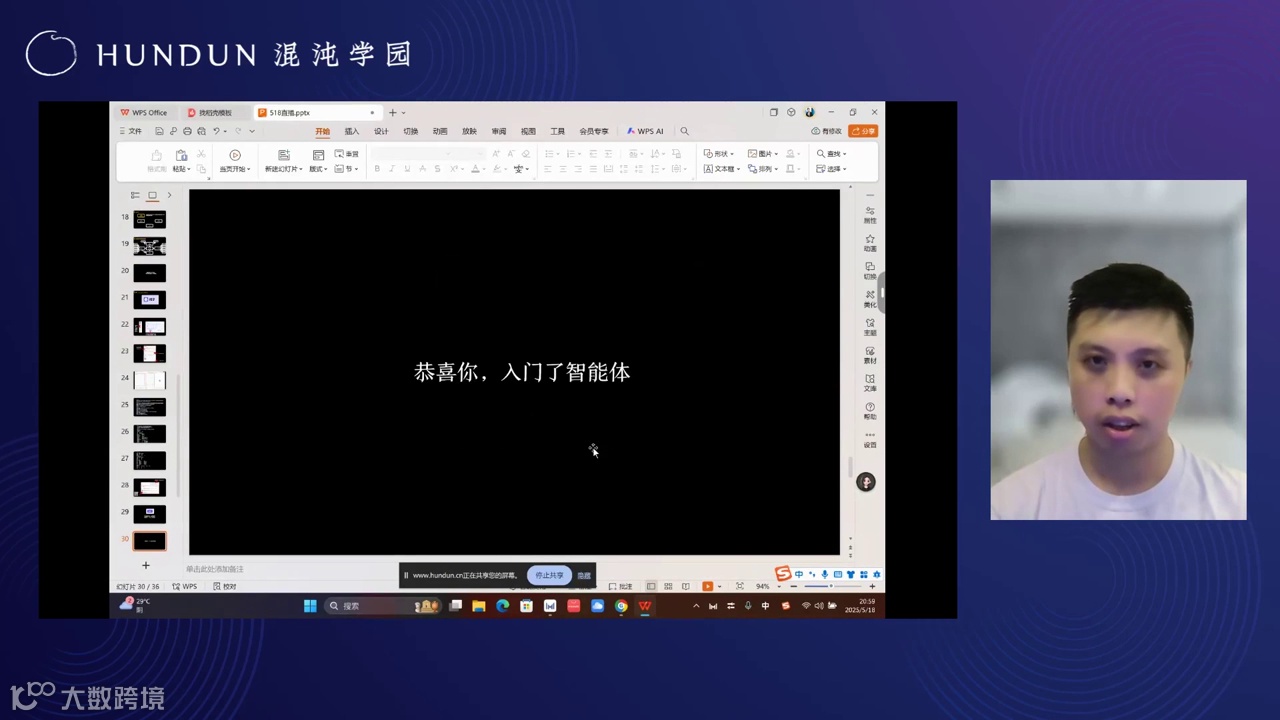This screenshot has height=720, width=1280.
Task: Switch to the 设计 ribbon tab
Action: click(381, 131)
